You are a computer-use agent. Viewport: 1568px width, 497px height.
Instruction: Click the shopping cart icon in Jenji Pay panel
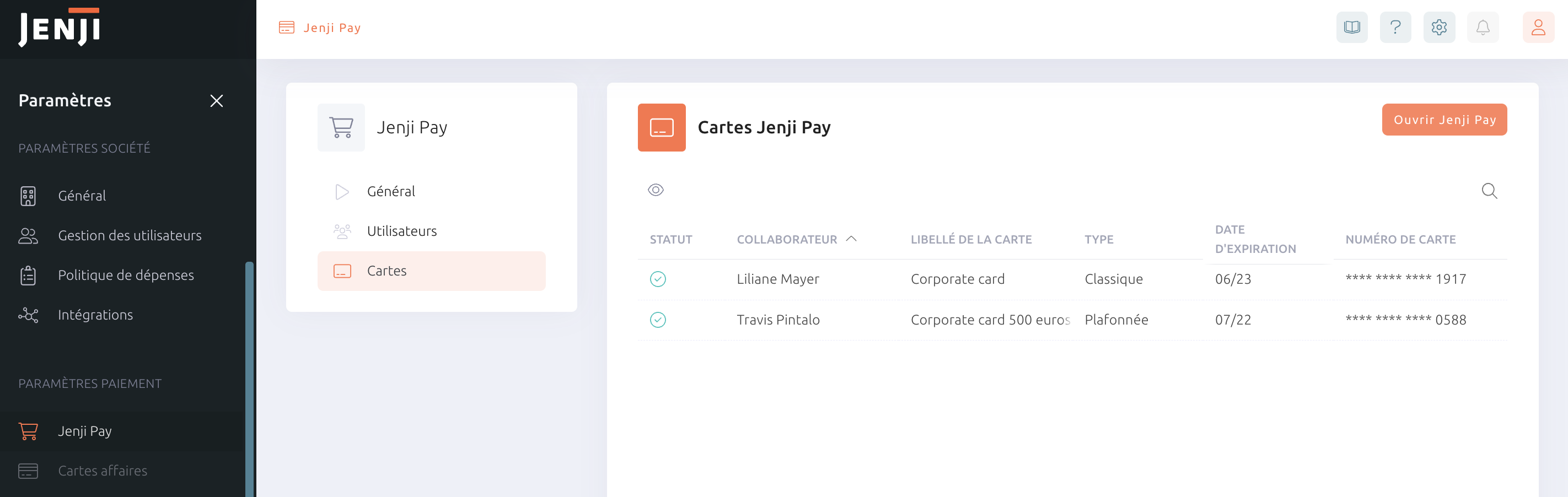pyautogui.click(x=341, y=127)
